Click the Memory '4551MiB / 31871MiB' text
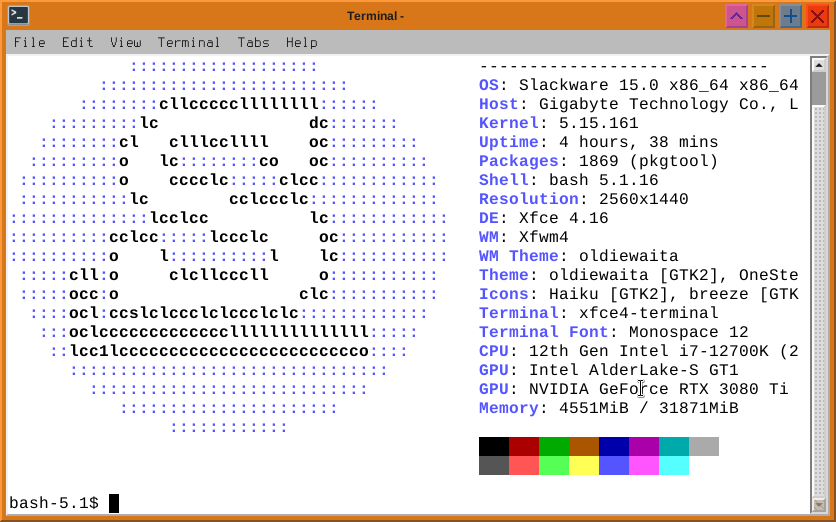This screenshot has width=836, height=522. pyautogui.click(x=648, y=408)
